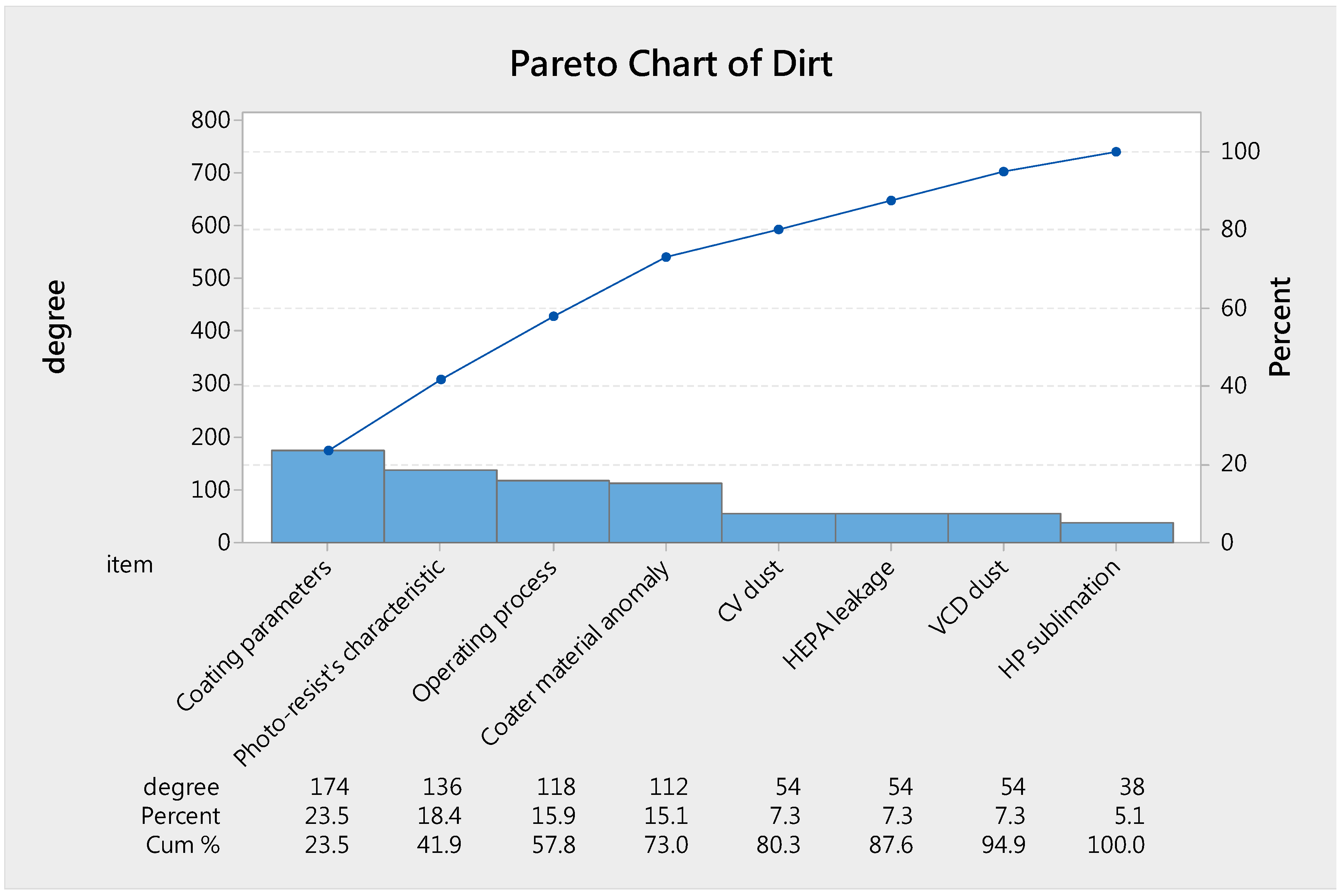Click the degree y-axis label
The width and height of the screenshot is (1344, 896).
click(55, 327)
